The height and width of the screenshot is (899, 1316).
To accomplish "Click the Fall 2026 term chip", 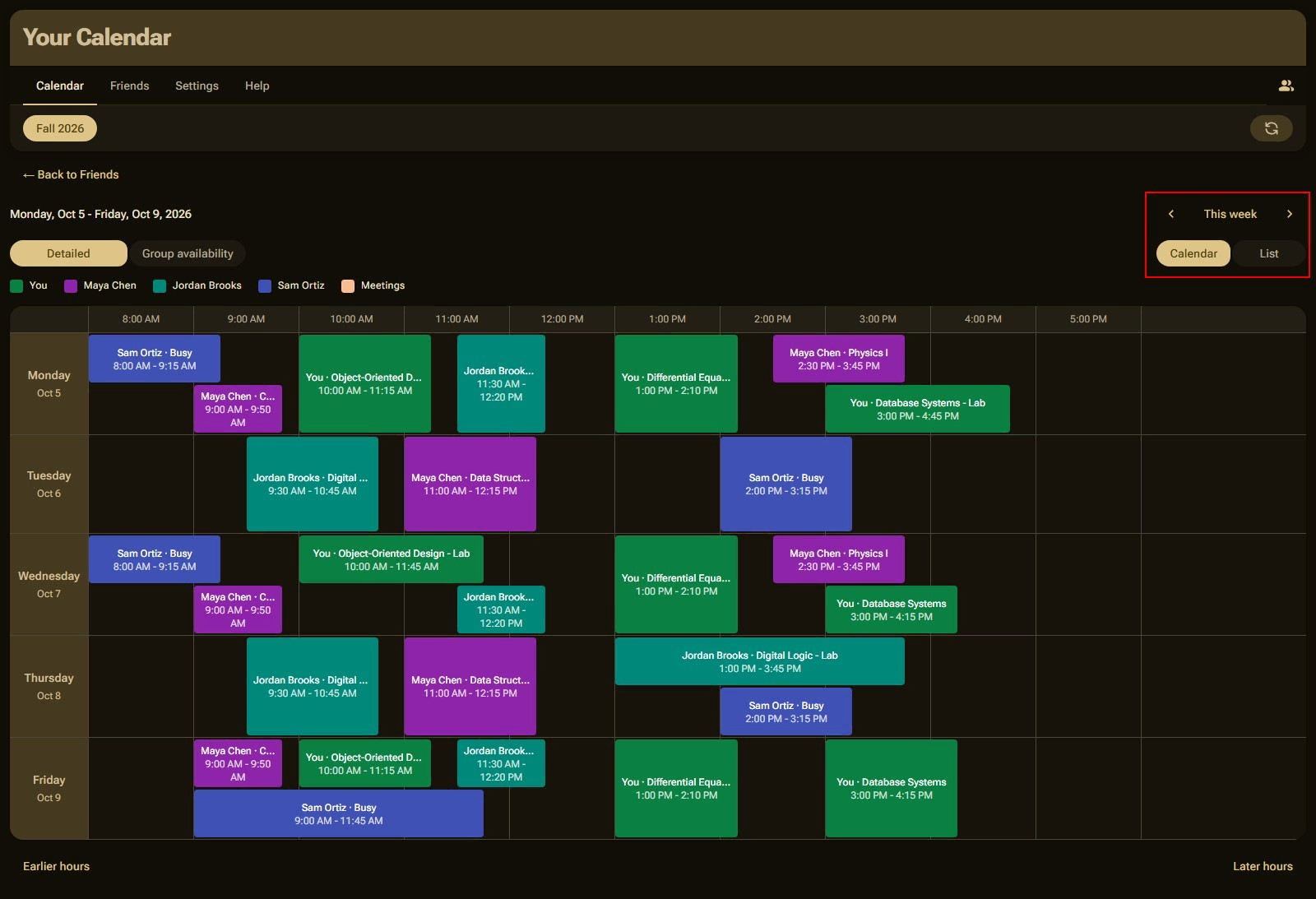I will pos(60,128).
